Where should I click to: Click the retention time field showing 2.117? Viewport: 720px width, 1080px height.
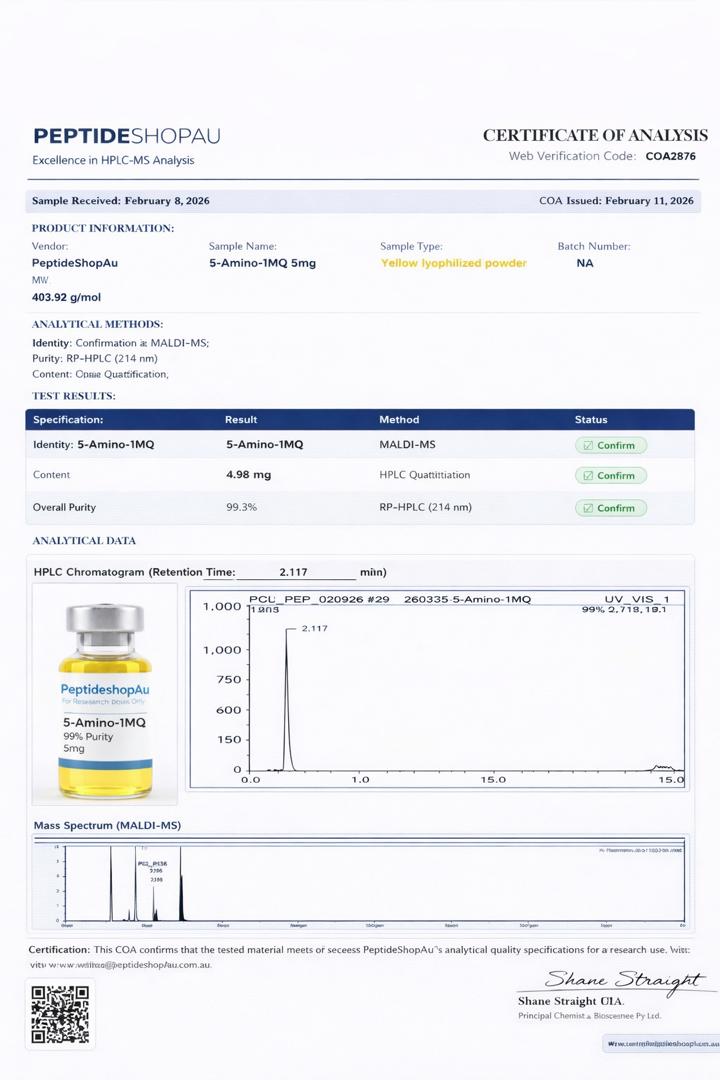tap(294, 572)
